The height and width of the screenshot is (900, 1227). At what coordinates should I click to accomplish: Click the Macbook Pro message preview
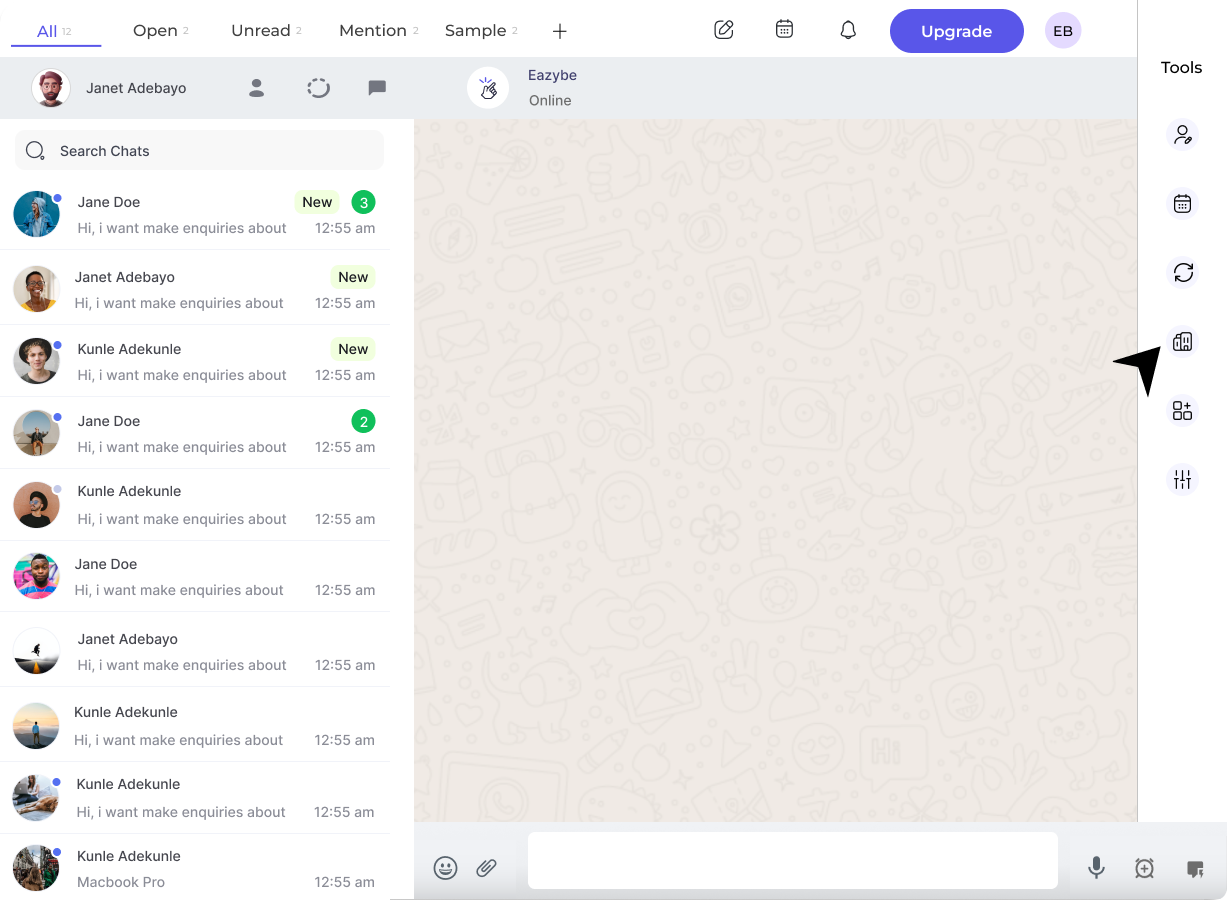pyautogui.click(x=121, y=882)
